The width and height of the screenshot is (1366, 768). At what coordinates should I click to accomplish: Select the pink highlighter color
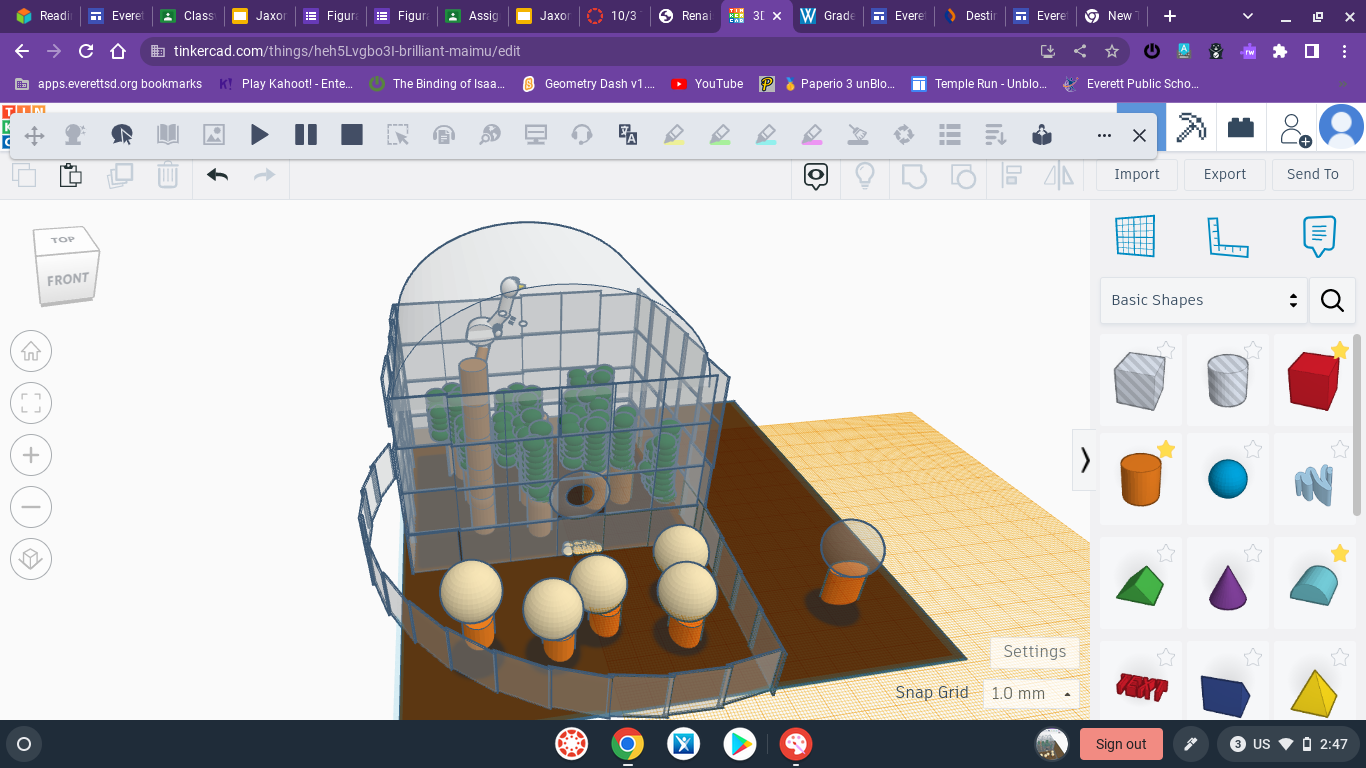pos(812,133)
